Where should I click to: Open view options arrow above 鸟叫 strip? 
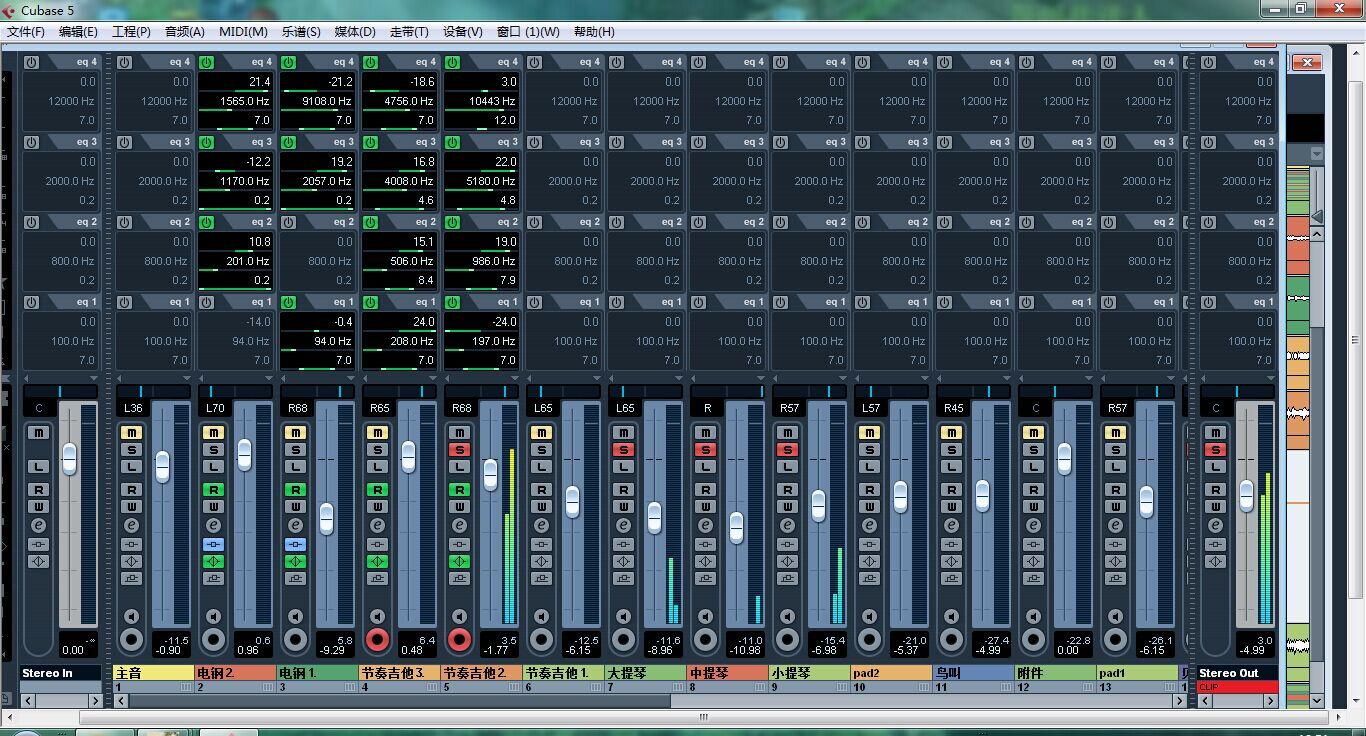pos(1007,378)
